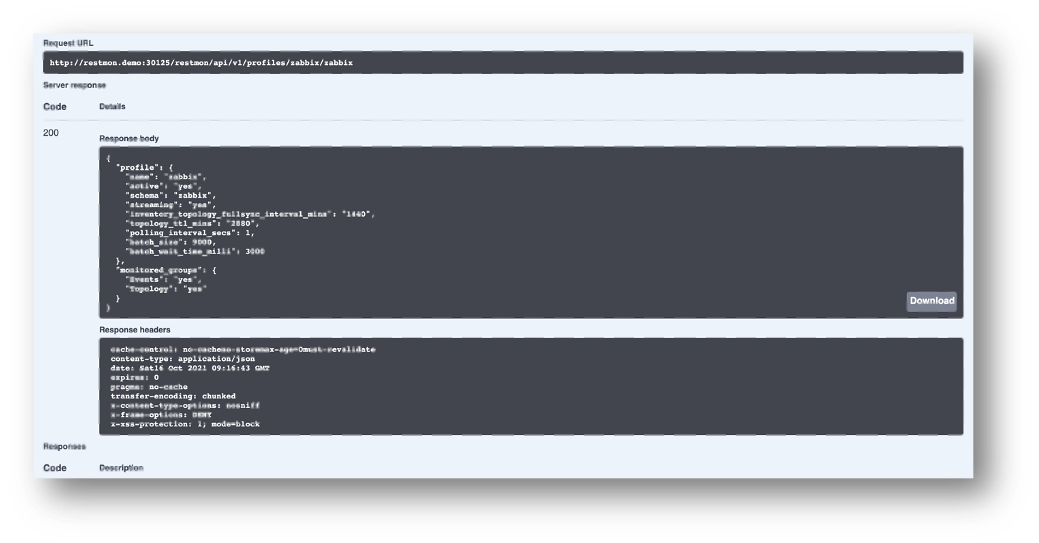Click the transfer-encoding: chunked header
Image resolution: width=1039 pixels, height=543 pixels.
click(172, 395)
